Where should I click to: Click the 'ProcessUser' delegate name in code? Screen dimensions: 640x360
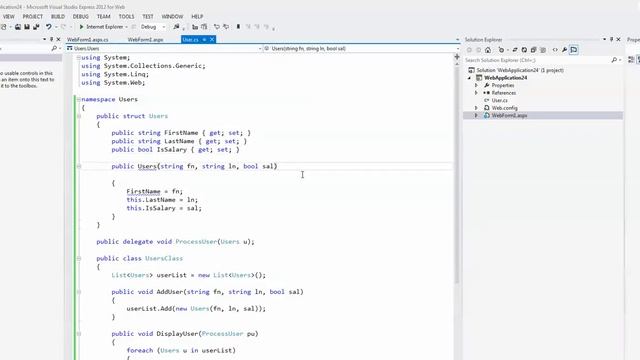[x=196, y=242]
